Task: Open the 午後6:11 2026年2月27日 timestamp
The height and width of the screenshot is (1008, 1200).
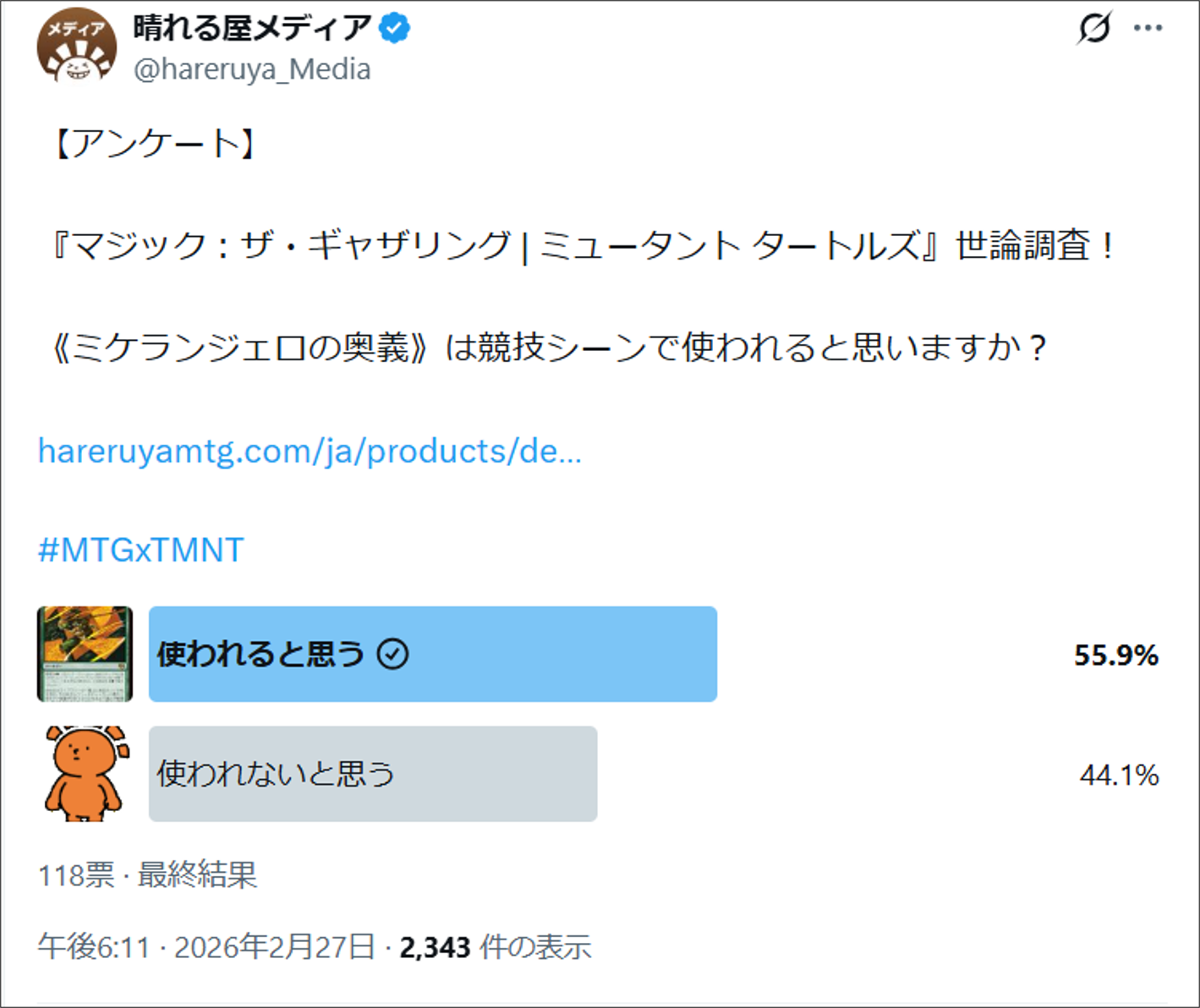Action: [206, 947]
